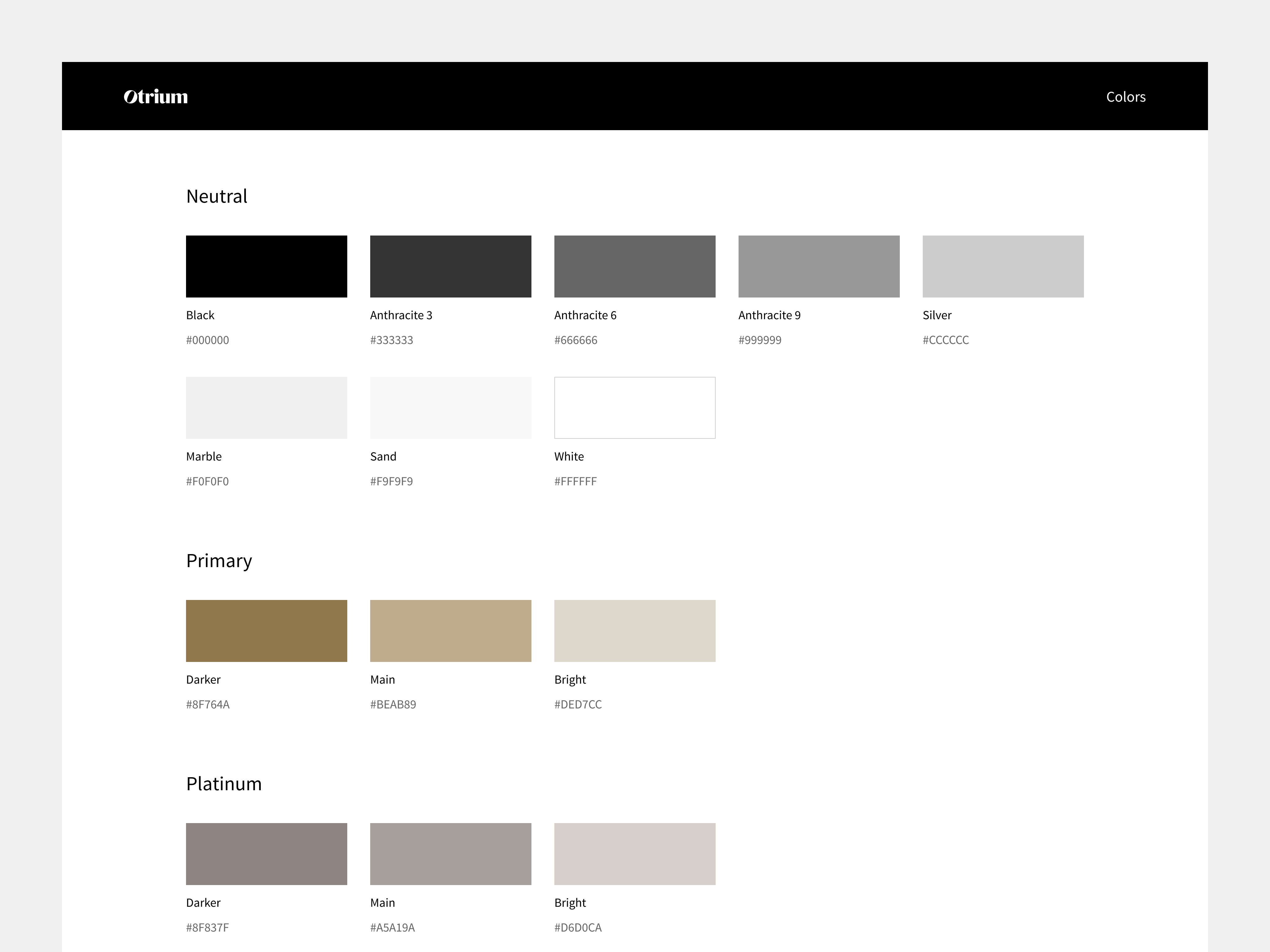Screen dimensions: 1270x952
Task: Click the White name label
Action: pos(569,456)
